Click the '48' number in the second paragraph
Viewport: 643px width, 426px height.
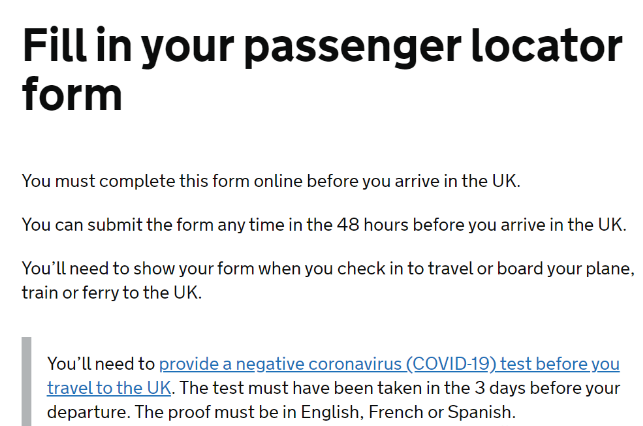coord(348,225)
